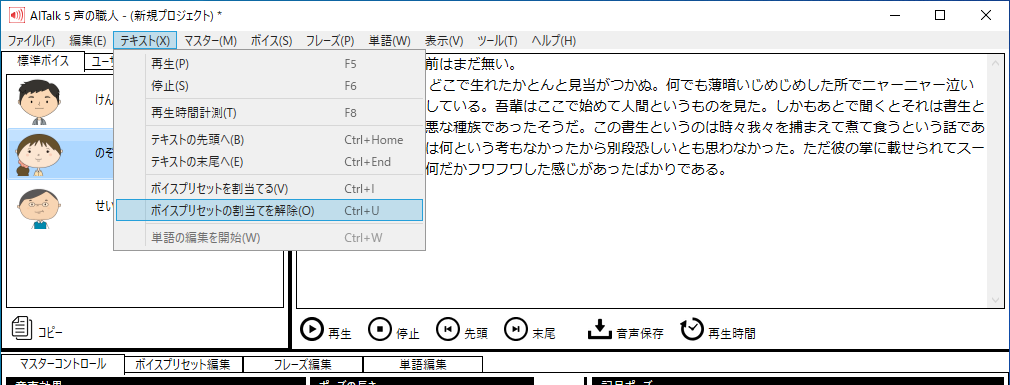Click the コピー icon below the voice list
This screenshot has height=385, width=1010.
coord(23,328)
